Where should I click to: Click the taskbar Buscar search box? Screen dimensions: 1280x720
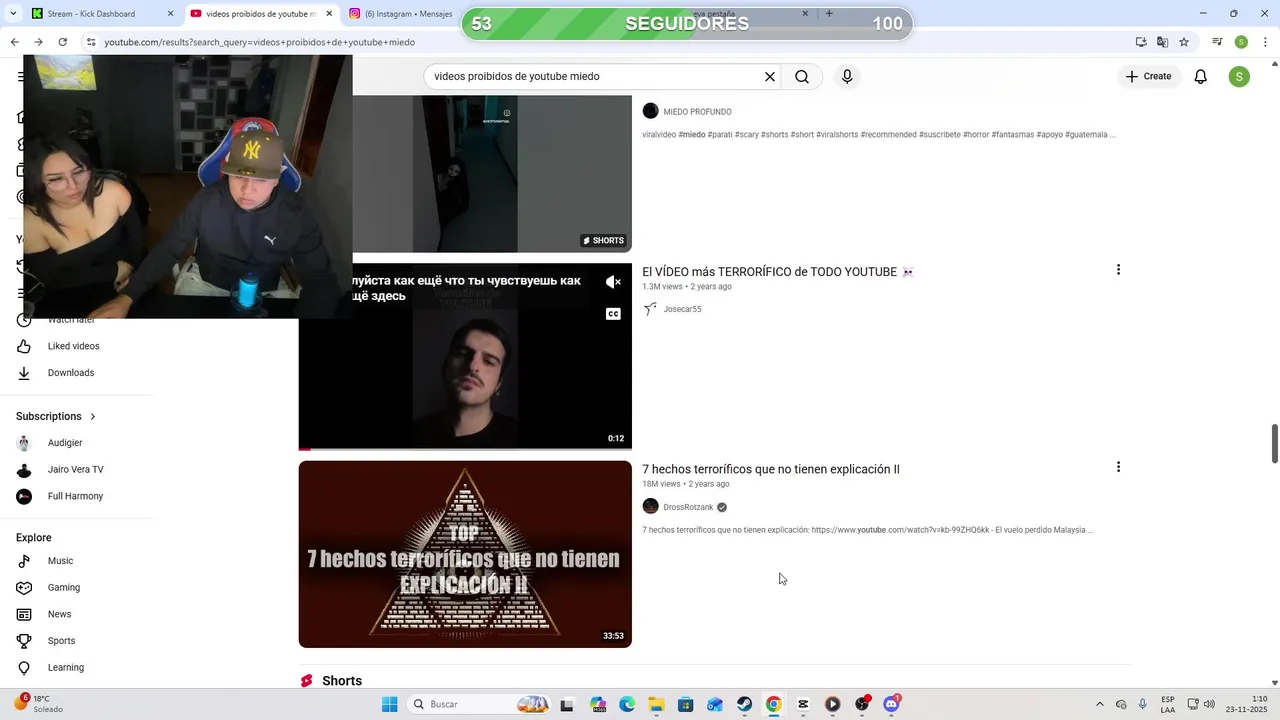(x=481, y=704)
